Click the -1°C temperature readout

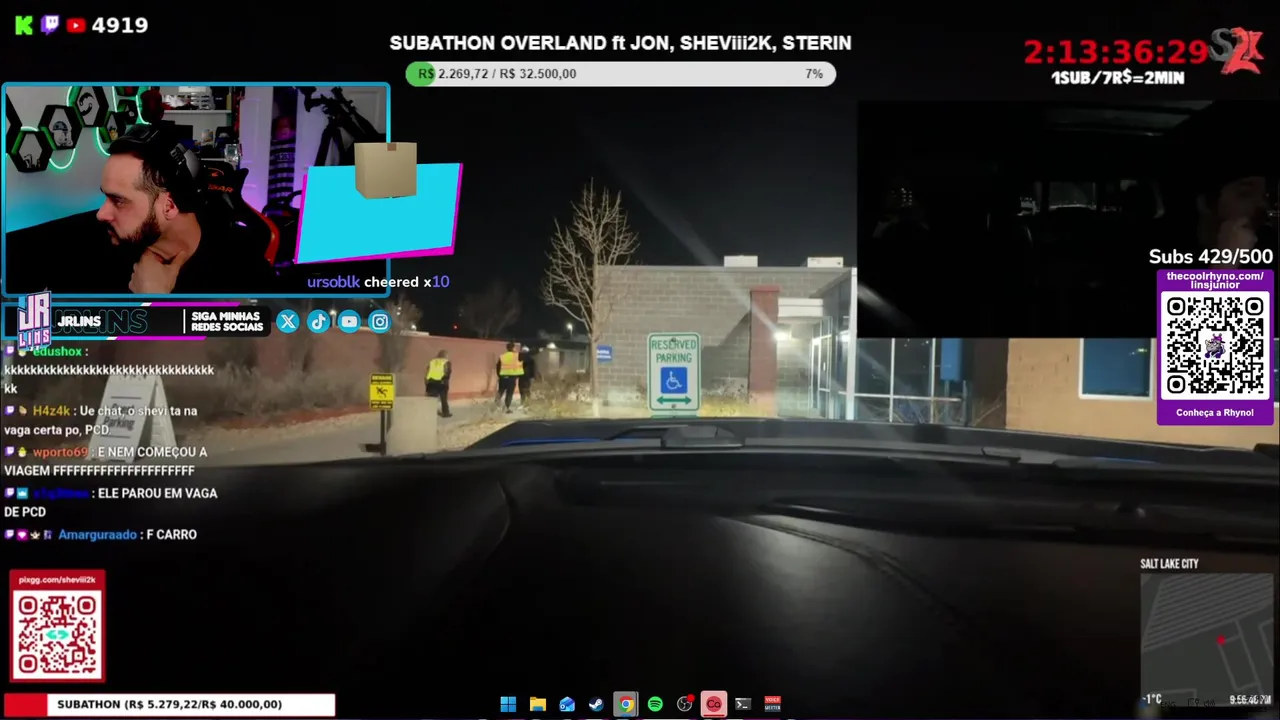[x=1152, y=699]
